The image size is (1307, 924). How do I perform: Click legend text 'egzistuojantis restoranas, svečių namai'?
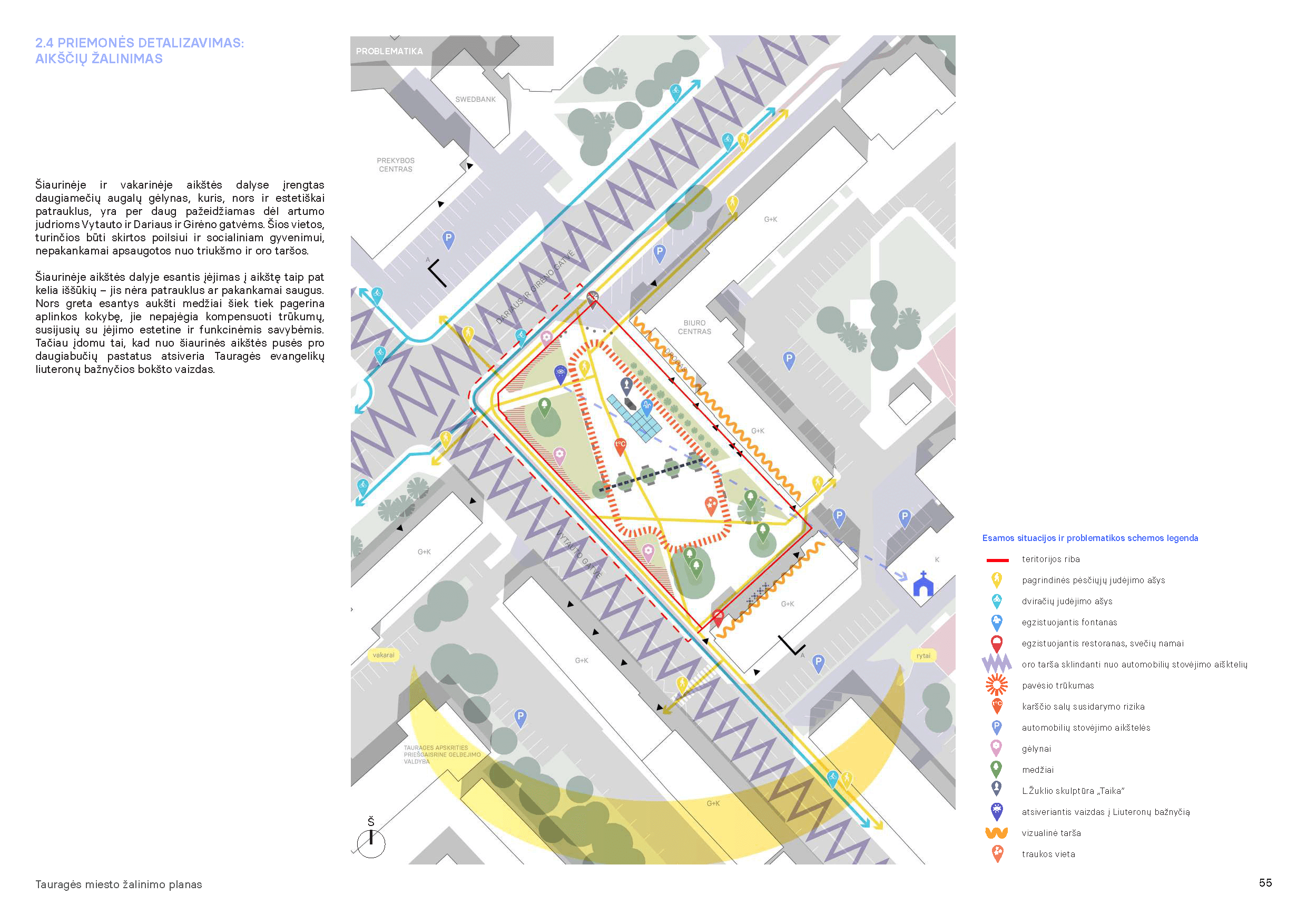pos(1102,643)
